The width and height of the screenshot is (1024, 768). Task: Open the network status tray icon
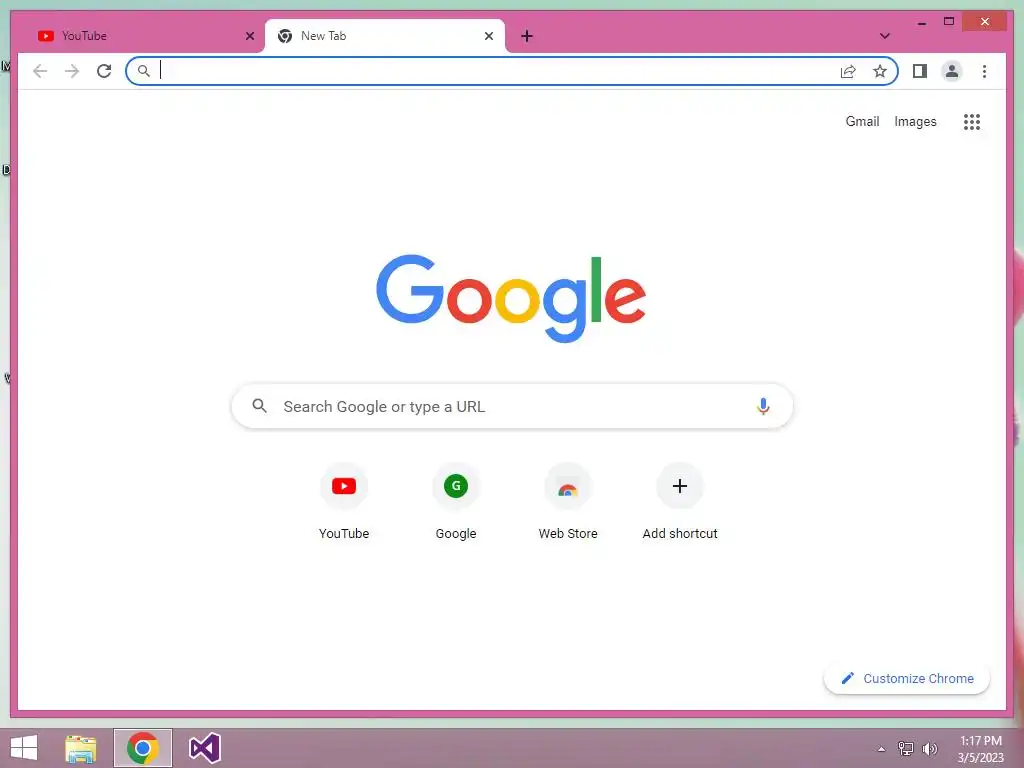point(906,749)
